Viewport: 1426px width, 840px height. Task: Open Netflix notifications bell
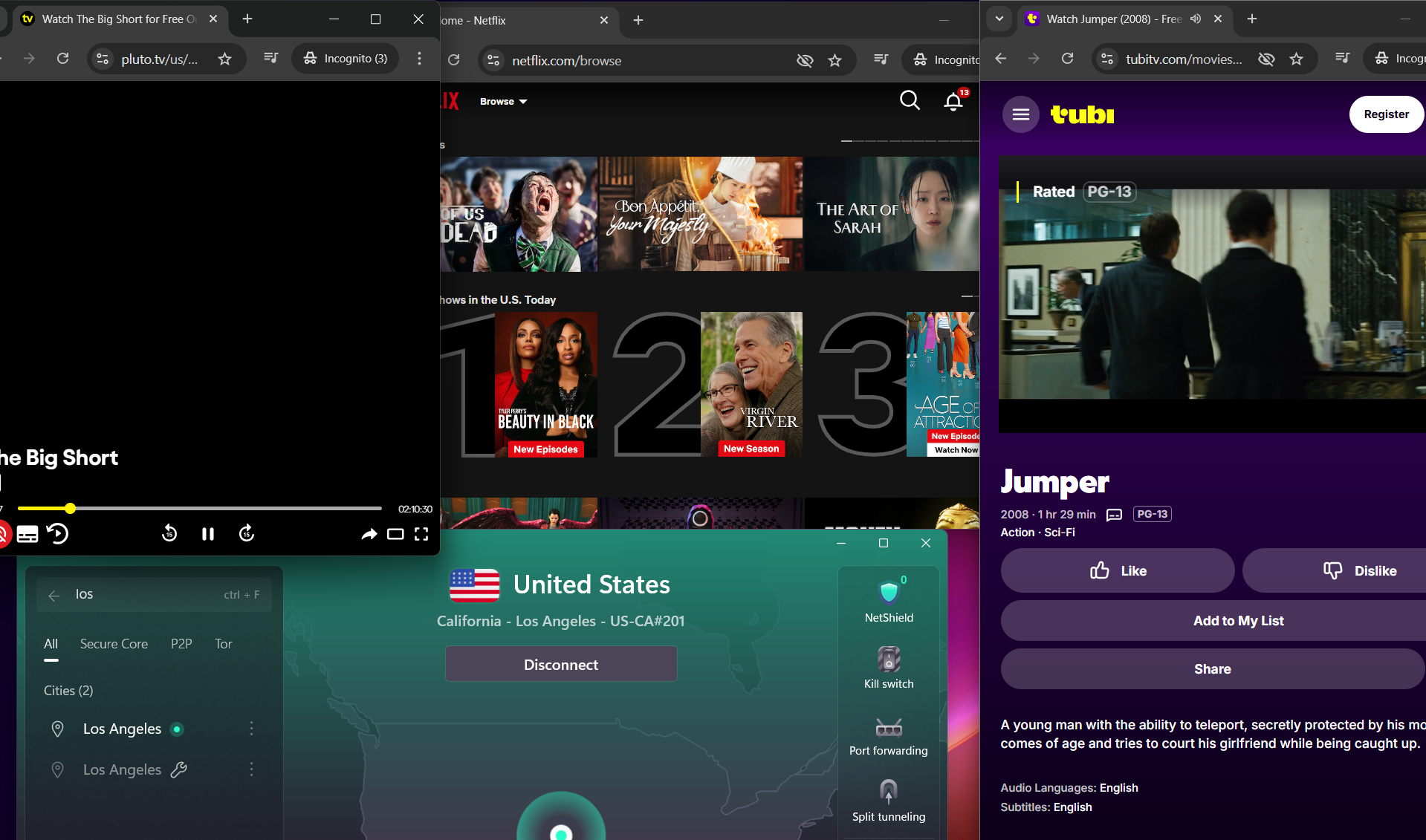coord(953,100)
